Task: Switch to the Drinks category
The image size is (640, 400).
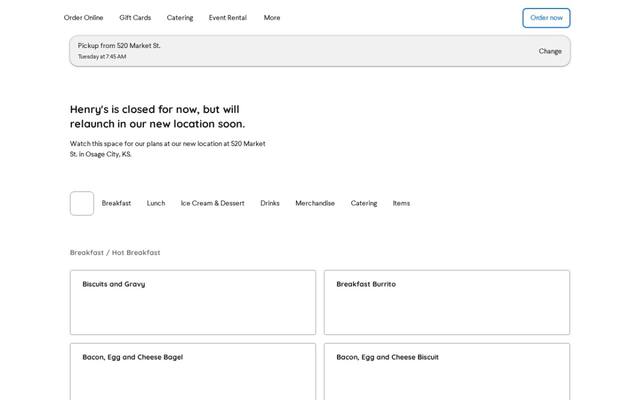Action: pos(270,203)
